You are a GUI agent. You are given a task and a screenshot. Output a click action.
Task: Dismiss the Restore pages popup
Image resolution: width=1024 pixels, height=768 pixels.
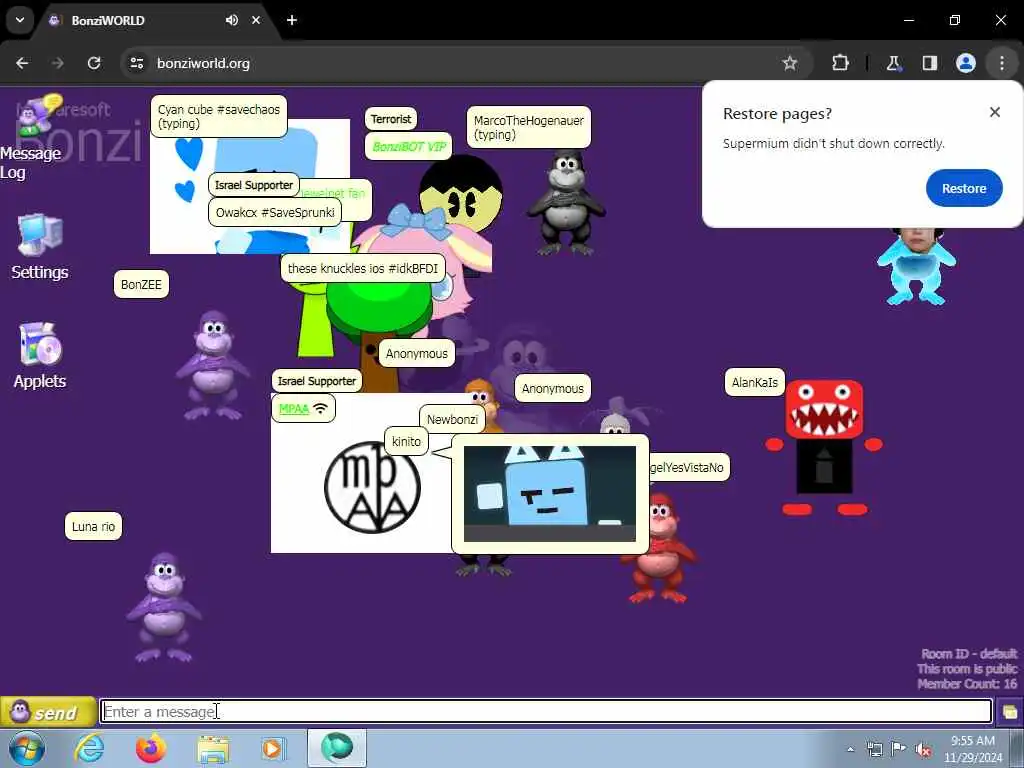pos(995,112)
